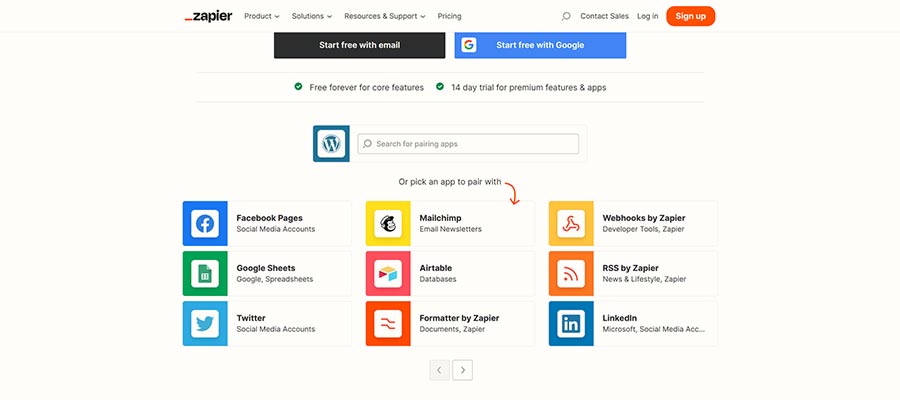The image size is (900, 400).
Task: Select the Airtable app icon
Action: pos(388,273)
